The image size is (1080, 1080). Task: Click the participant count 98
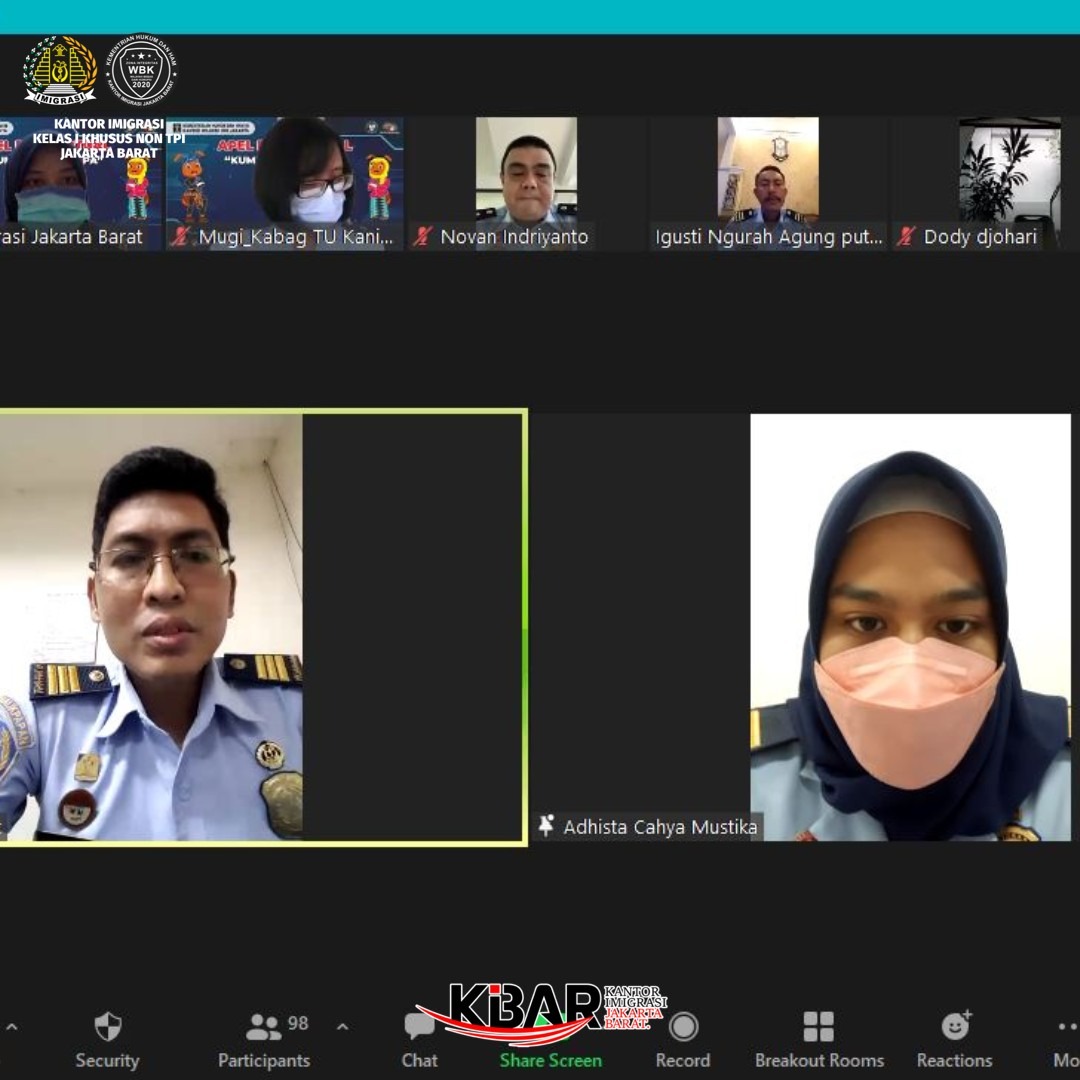[x=298, y=1023]
